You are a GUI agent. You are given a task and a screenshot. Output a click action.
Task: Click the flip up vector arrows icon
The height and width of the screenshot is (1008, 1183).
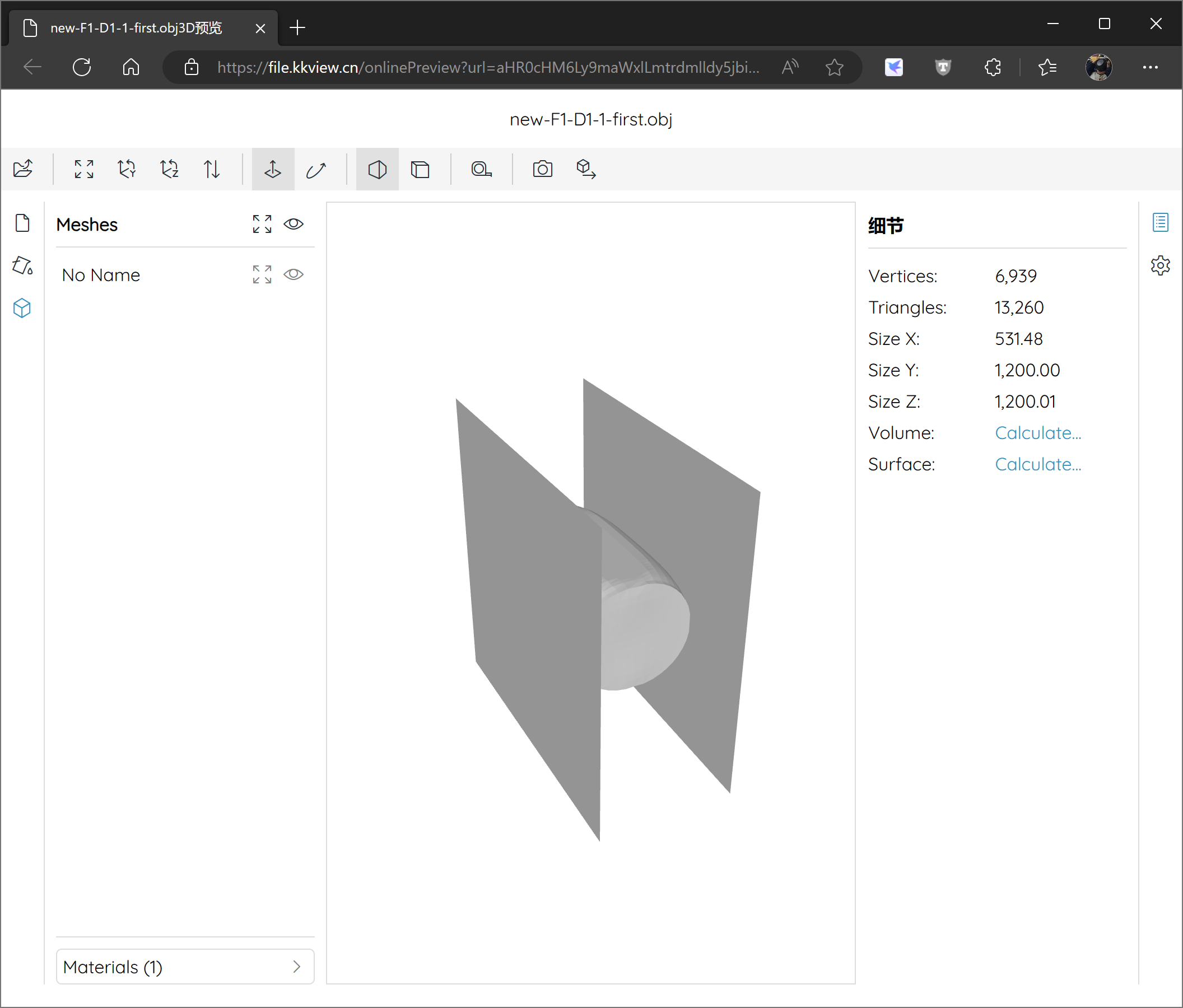click(x=212, y=169)
